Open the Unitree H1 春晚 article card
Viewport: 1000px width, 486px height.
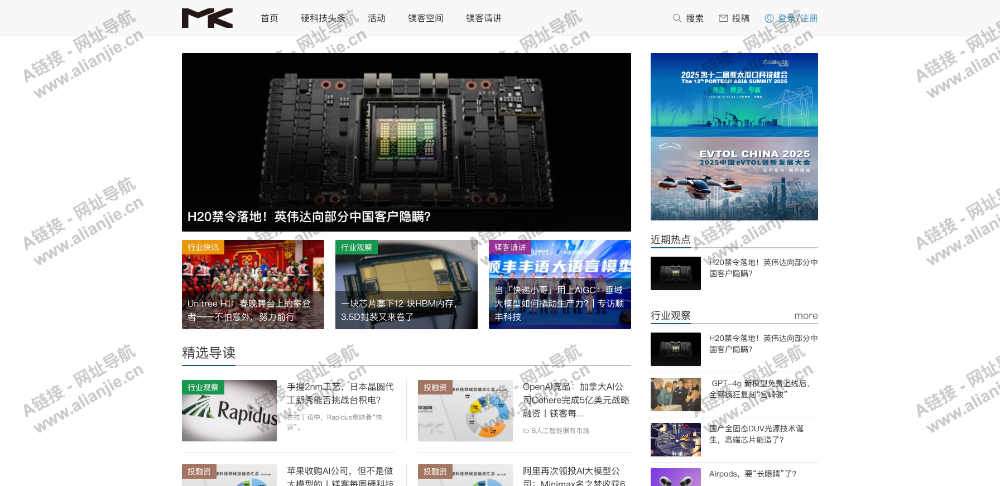pos(253,284)
